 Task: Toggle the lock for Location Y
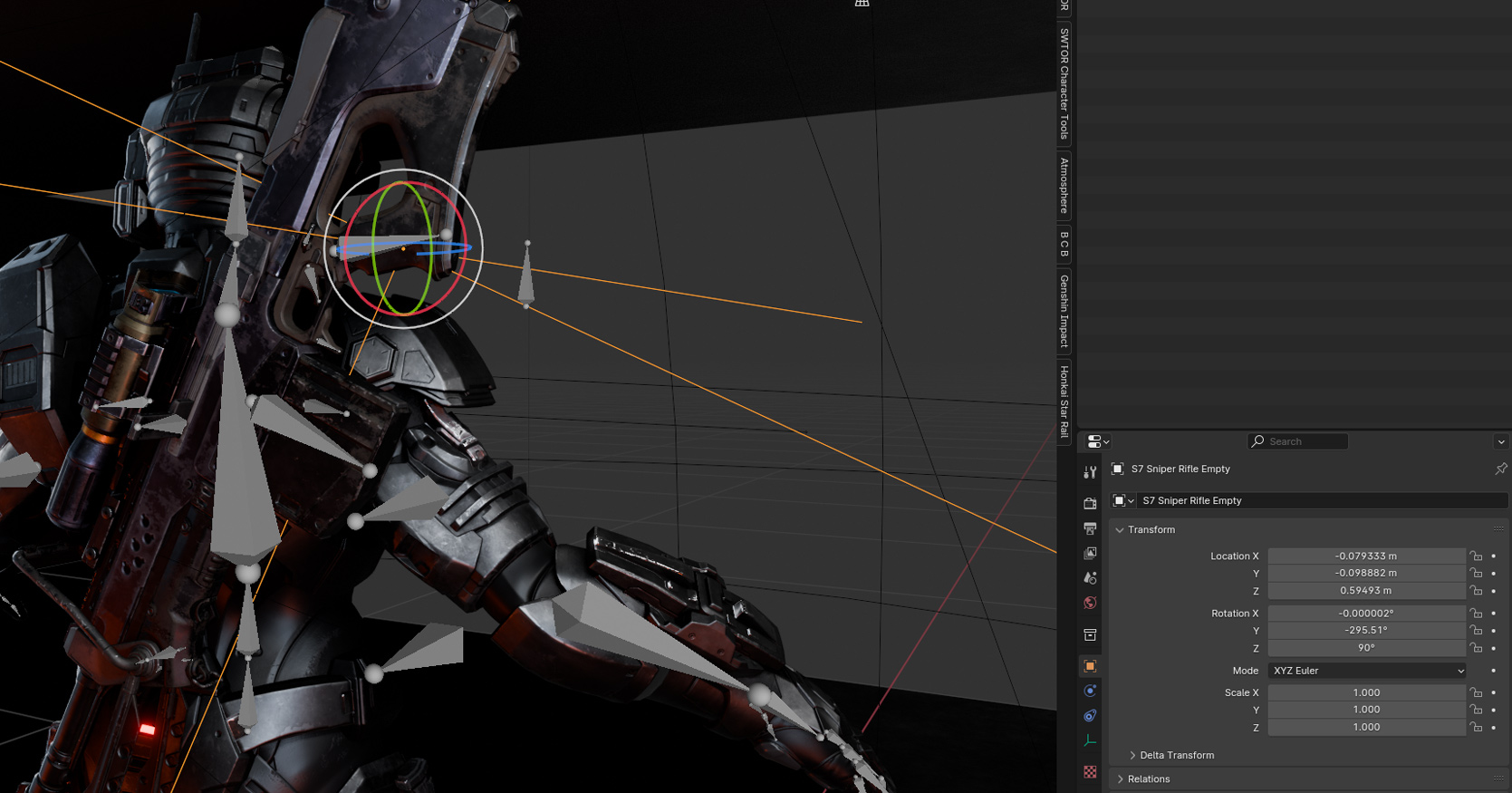pyautogui.click(x=1477, y=573)
